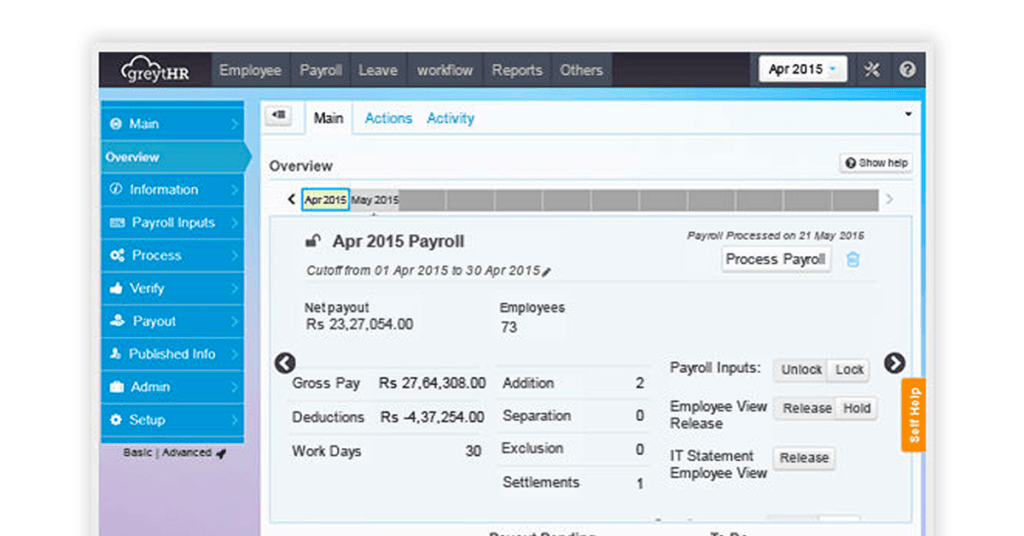Screen dimensions: 1024x536
Task: Open the Payroll menu
Action: point(320,70)
